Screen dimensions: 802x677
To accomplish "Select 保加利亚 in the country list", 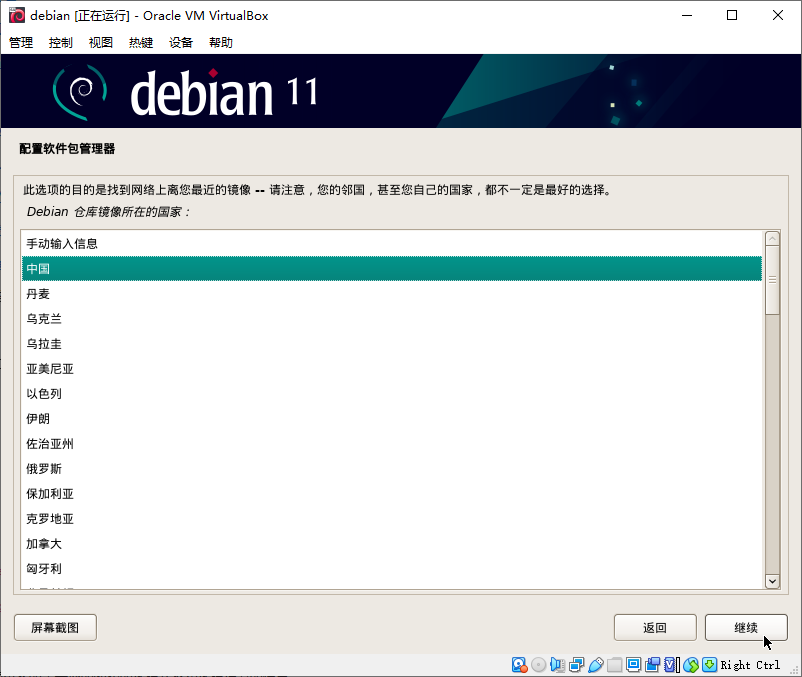I will (x=392, y=494).
